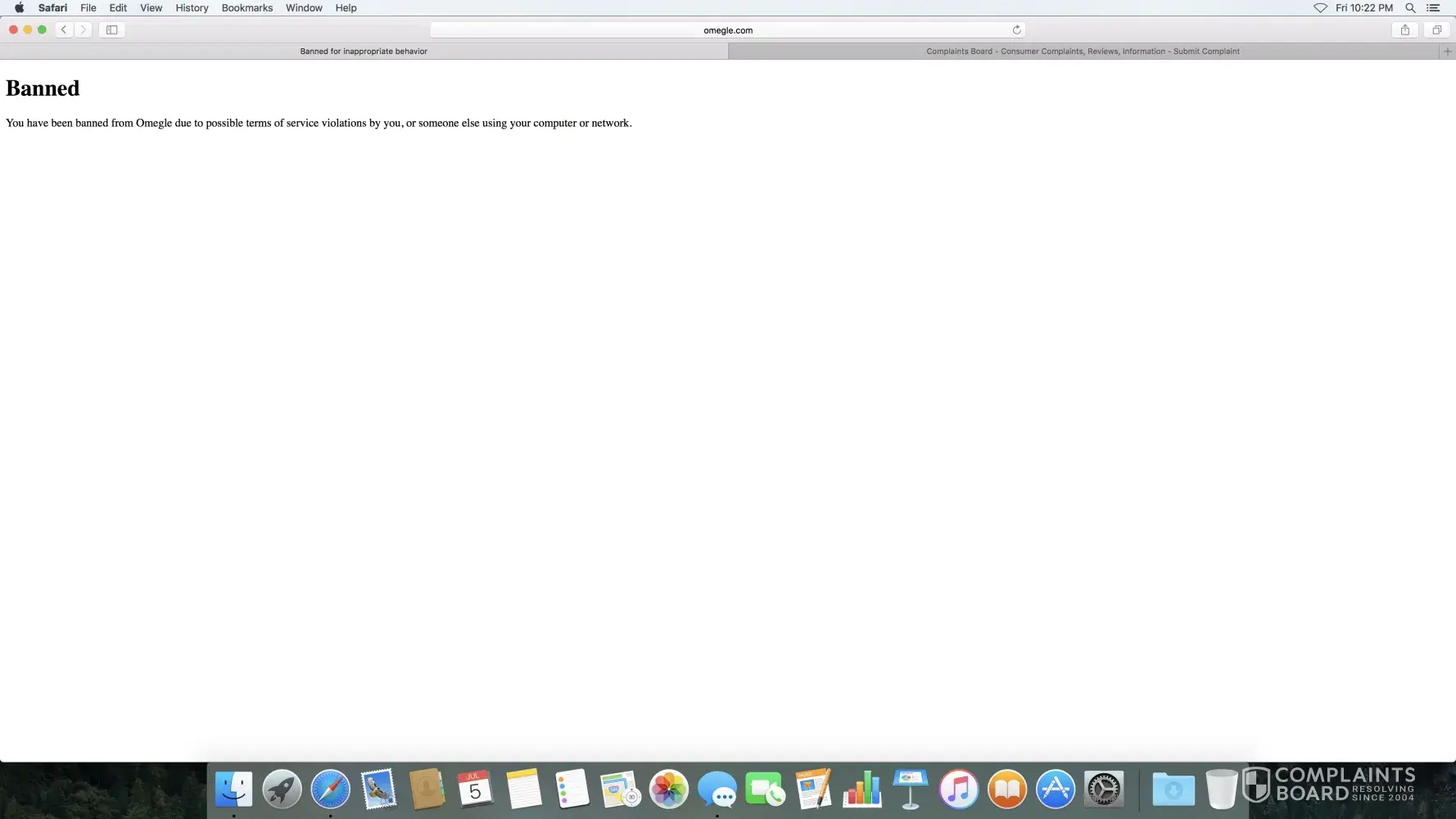Open Calendar from the Dock

[x=475, y=790]
